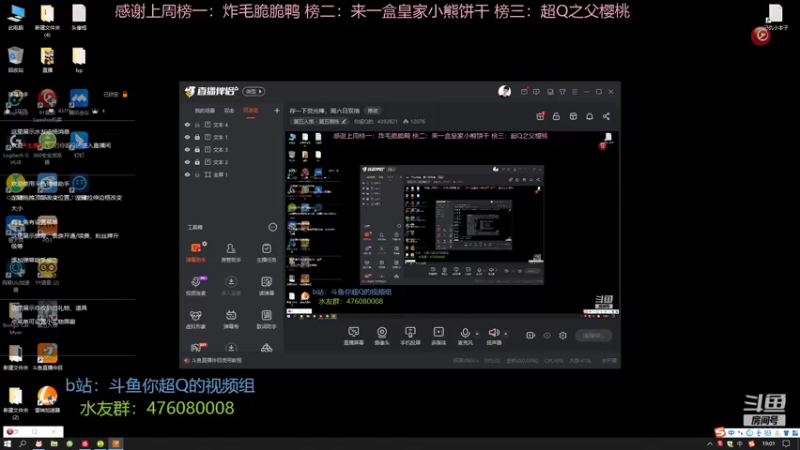Viewport: 800px width, 450px height.
Task: Add a new scene with plus button
Action: tap(277, 110)
